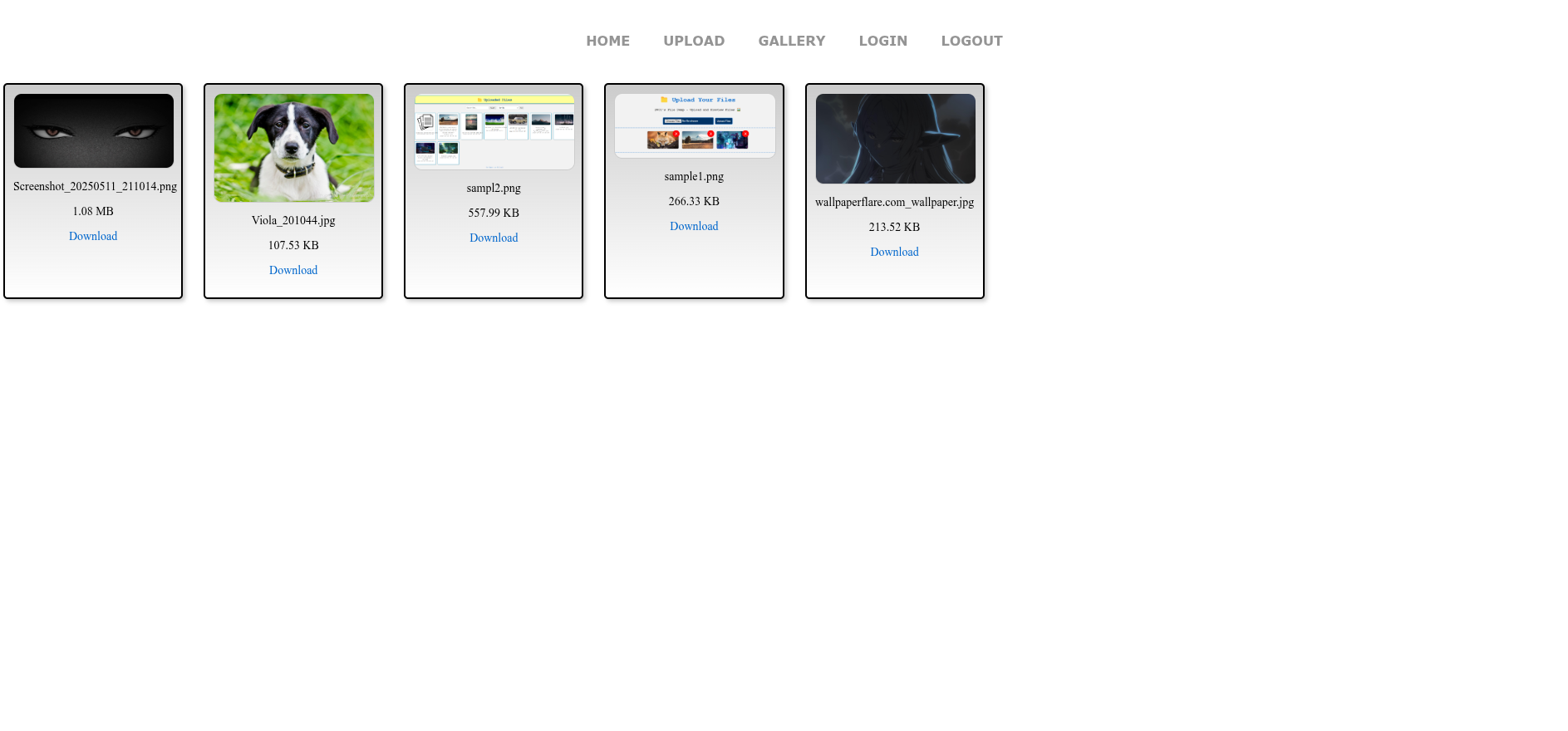Open the dark eyes screenshot thumbnail
The width and height of the screenshot is (1568, 731).
pyautogui.click(x=94, y=130)
